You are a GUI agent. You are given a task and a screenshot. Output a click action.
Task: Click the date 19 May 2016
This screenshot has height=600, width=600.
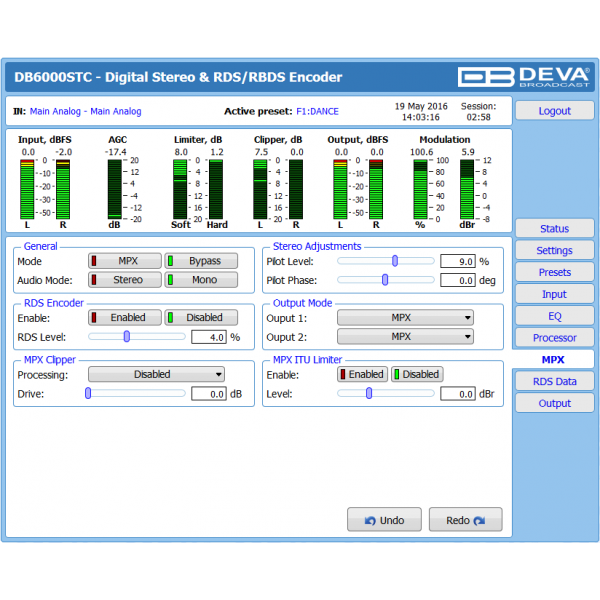pyautogui.click(x=421, y=106)
